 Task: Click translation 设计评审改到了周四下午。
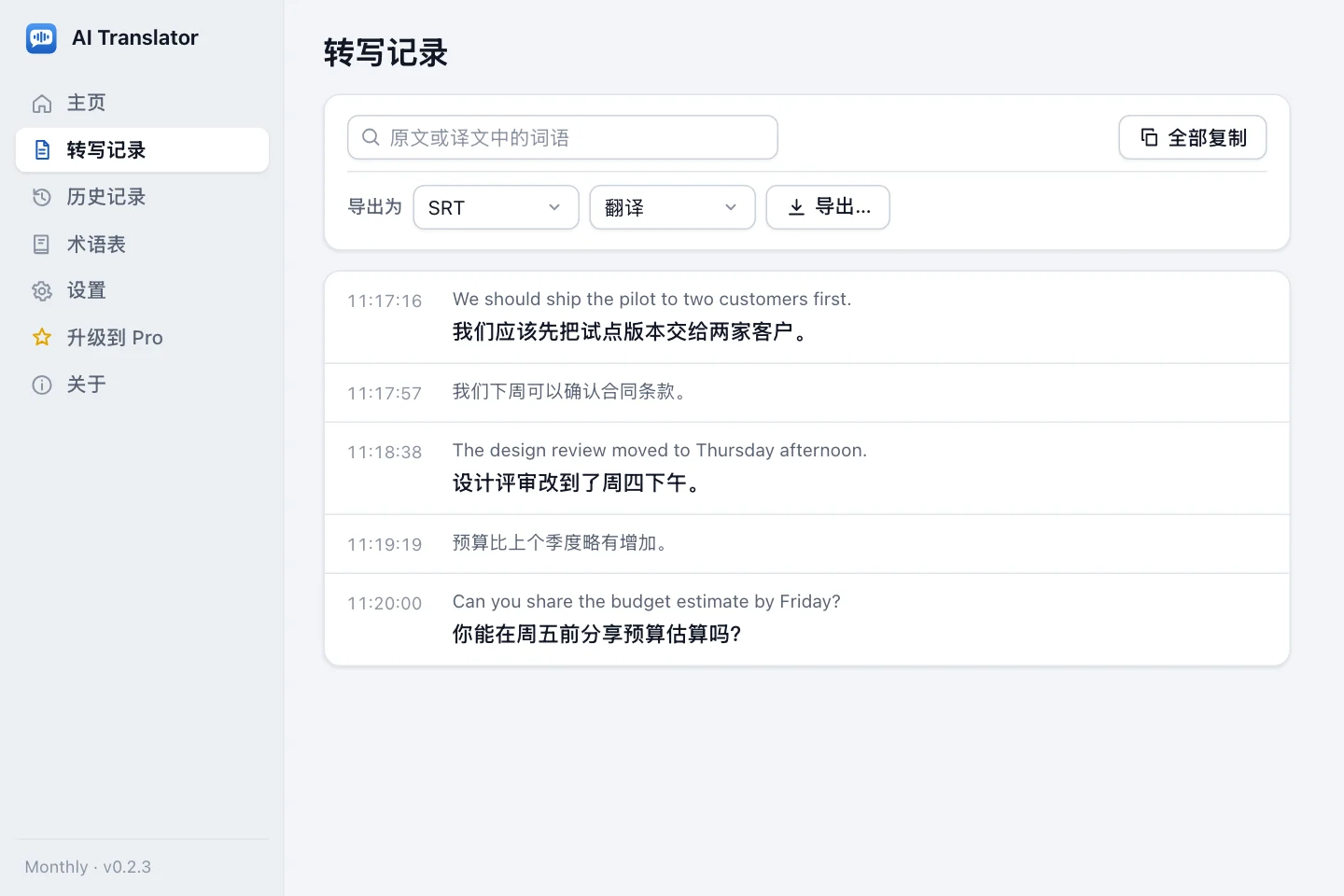coord(577,483)
